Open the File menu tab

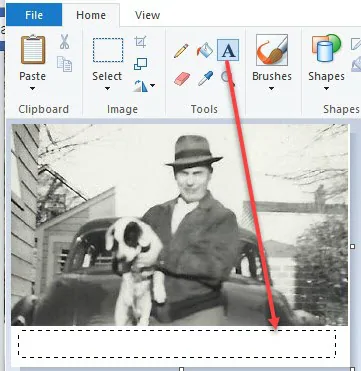pyautogui.click(x=34, y=15)
